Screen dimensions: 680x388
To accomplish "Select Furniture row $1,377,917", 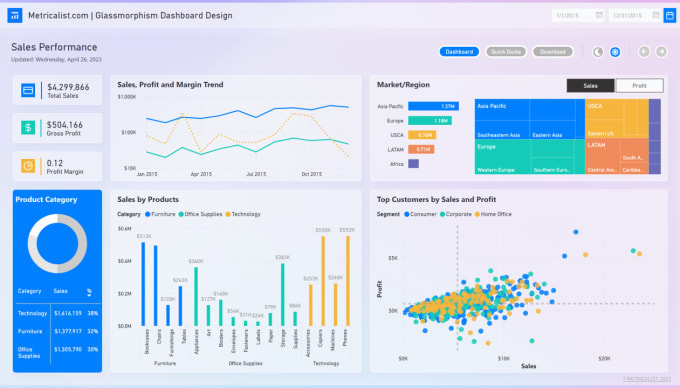I will pos(57,331).
